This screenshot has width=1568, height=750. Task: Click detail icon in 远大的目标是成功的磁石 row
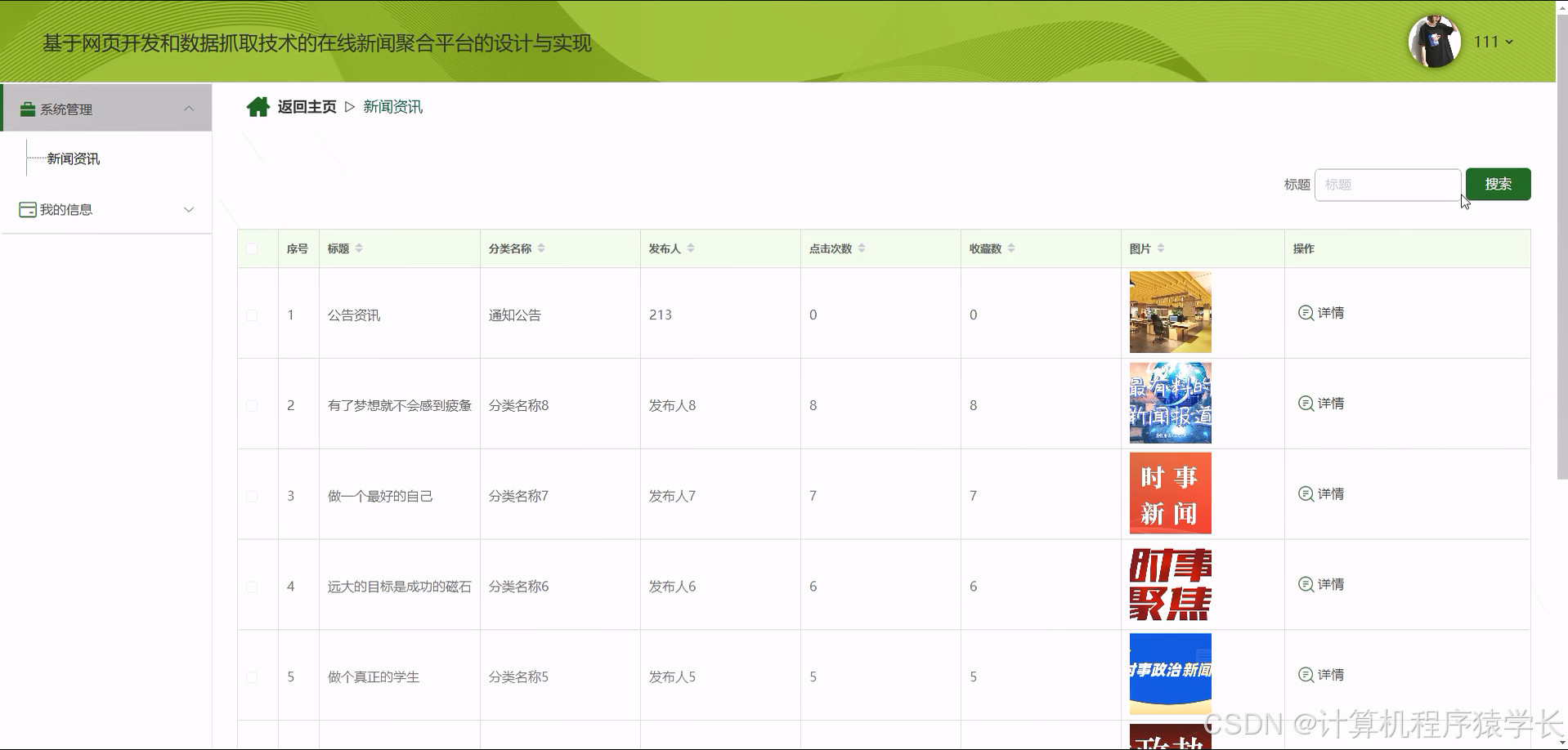pyautogui.click(x=1306, y=585)
